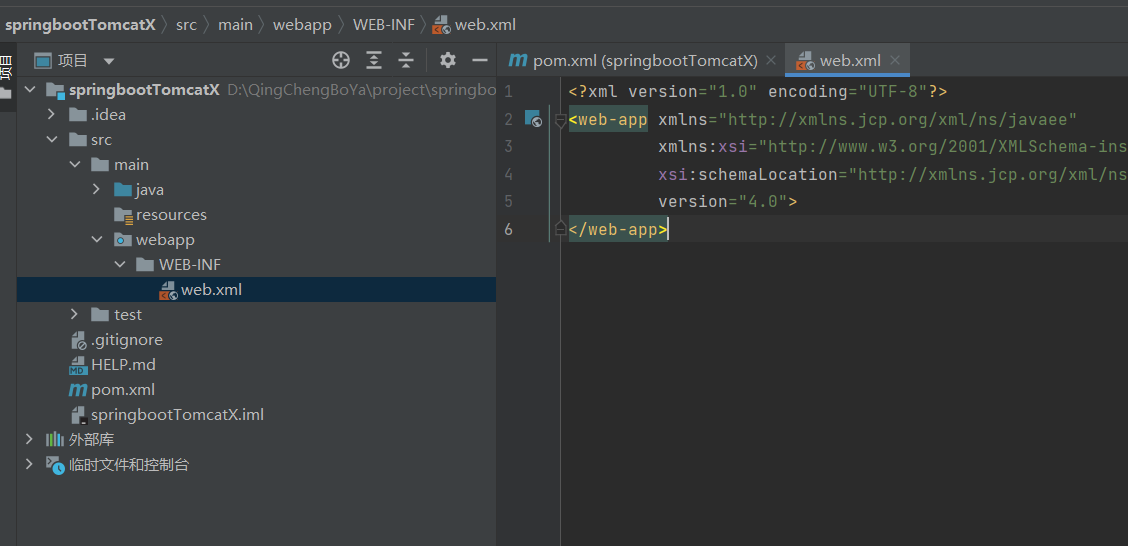Screen dimensions: 1128x546
Task: Close the pom.xml editor tab
Action: click(770, 60)
